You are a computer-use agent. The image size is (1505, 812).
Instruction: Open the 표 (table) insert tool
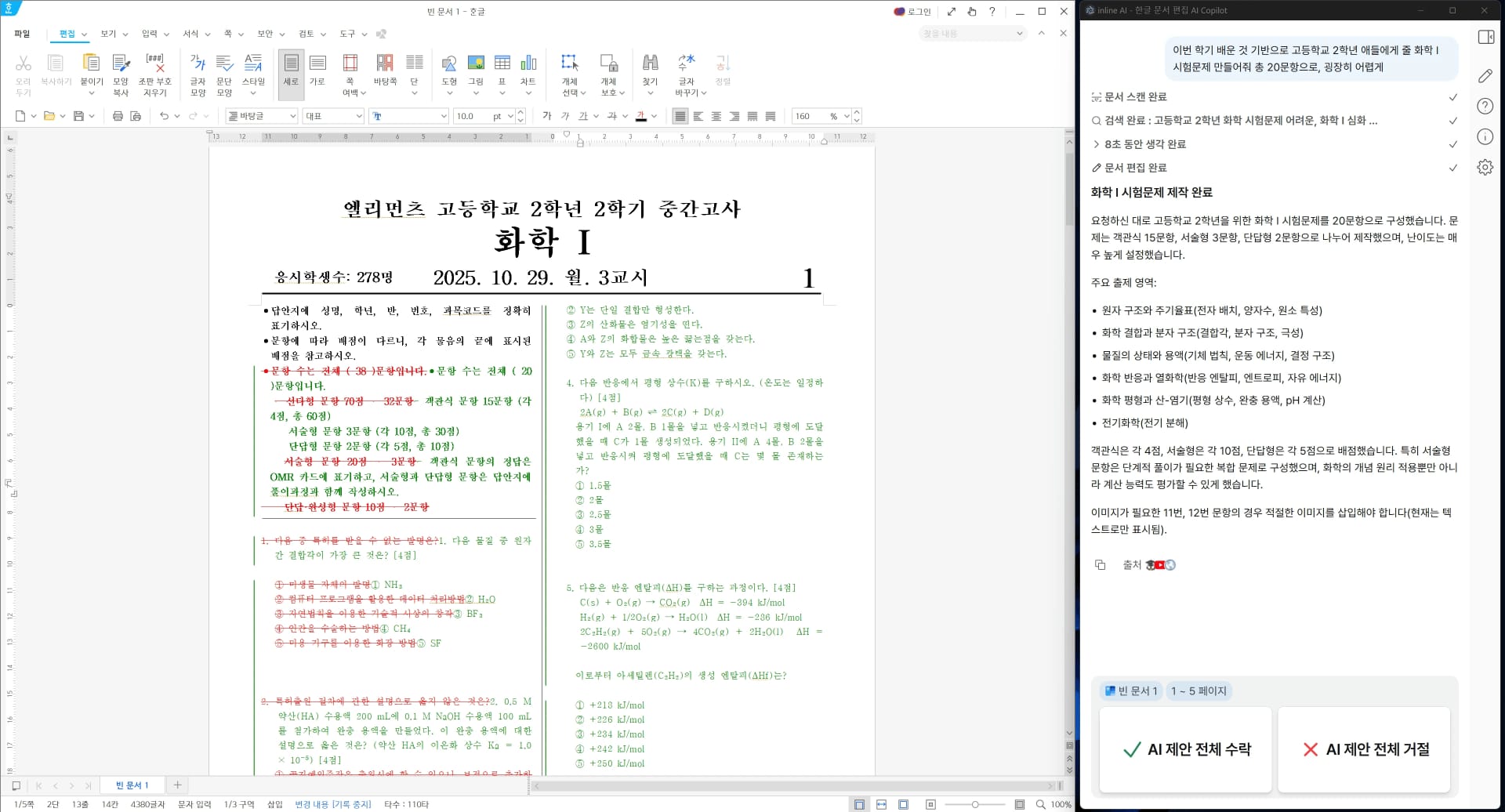(x=502, y=71)
